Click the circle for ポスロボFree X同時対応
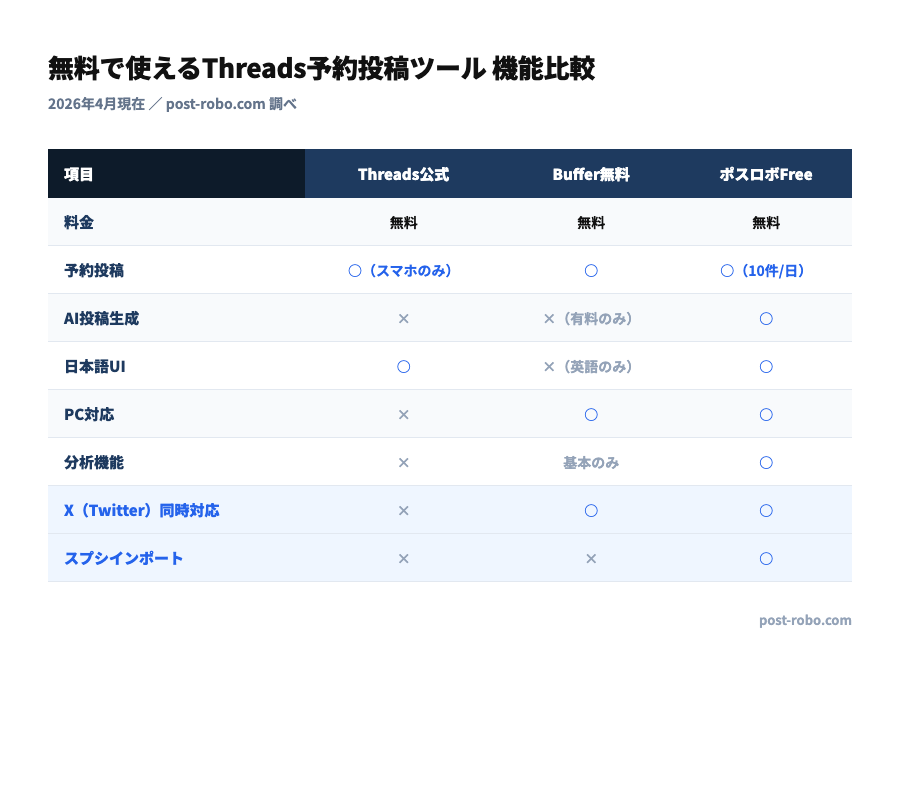Screen dimensions: 900x800 click(766, 510)
